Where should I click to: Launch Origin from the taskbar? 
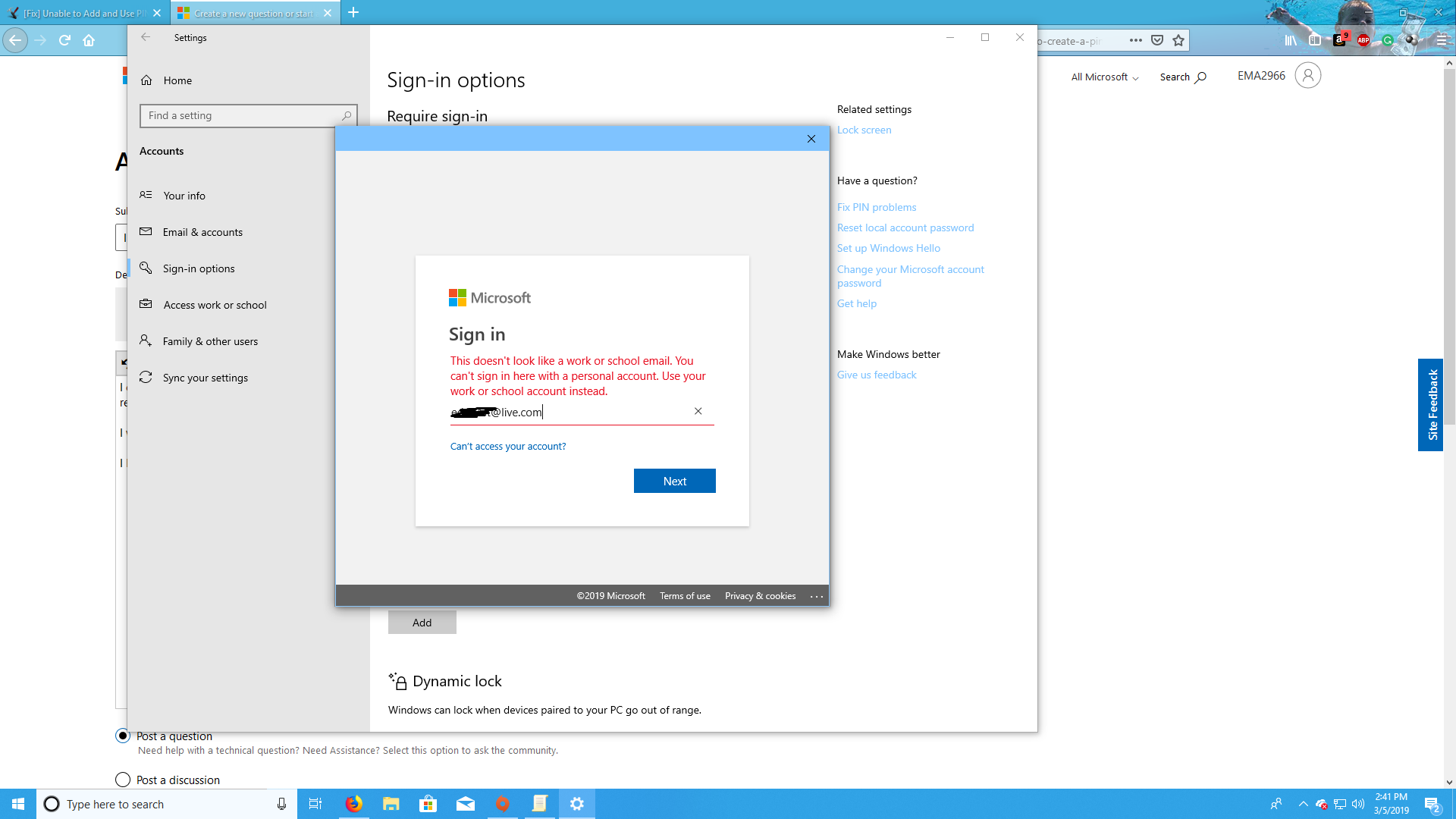[503, 803]
